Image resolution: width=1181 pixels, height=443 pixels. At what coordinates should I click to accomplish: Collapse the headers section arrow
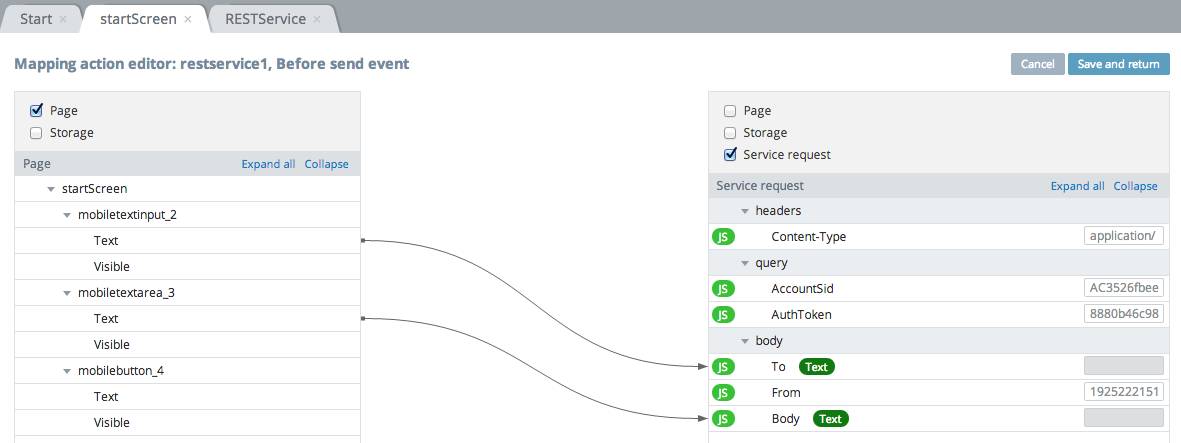pyautogui.click(x=745, y=211)
